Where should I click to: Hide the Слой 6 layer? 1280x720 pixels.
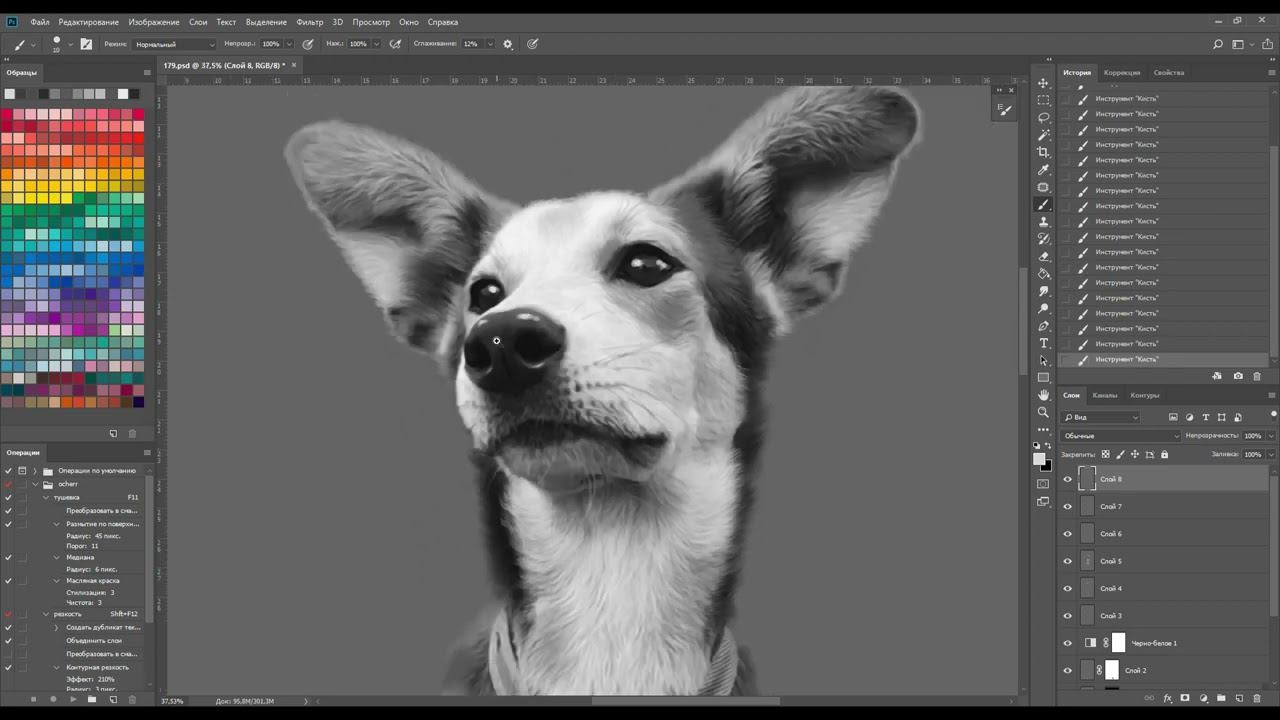pos(1067,534)
